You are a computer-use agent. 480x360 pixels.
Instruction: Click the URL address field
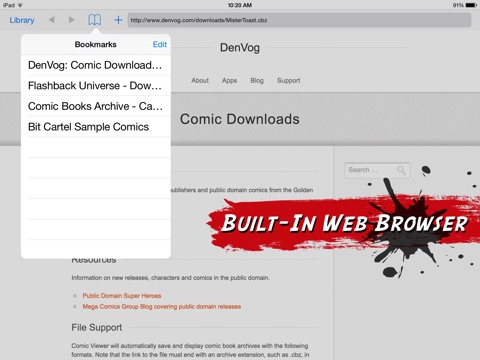click(x=299, y=20)
